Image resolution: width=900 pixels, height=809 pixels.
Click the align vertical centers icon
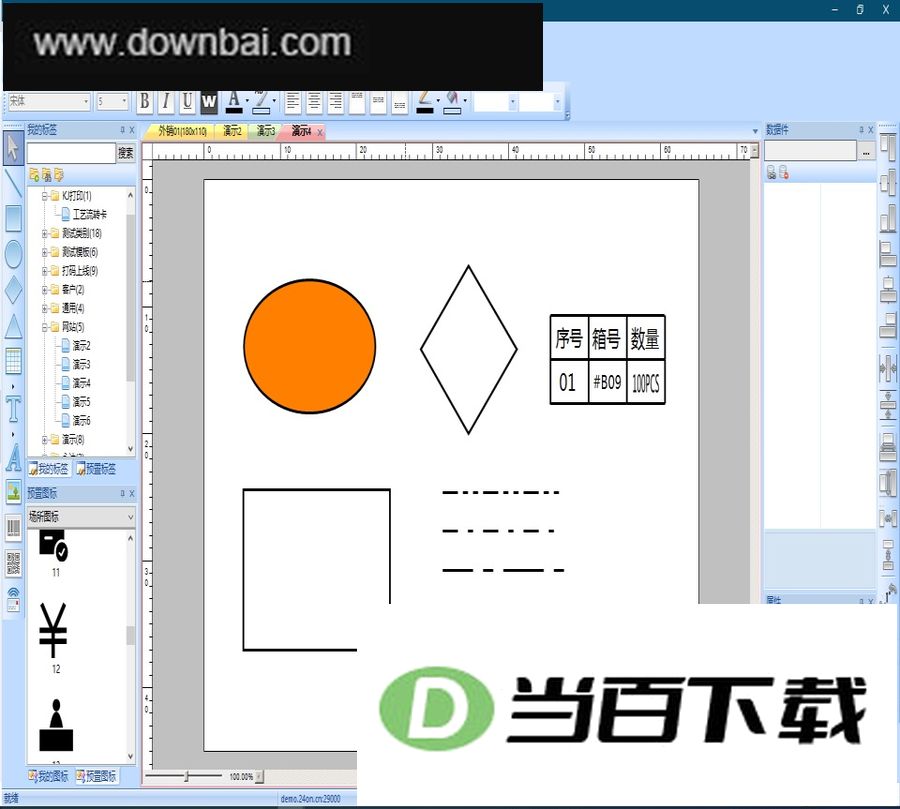click(x=887, y=183)
